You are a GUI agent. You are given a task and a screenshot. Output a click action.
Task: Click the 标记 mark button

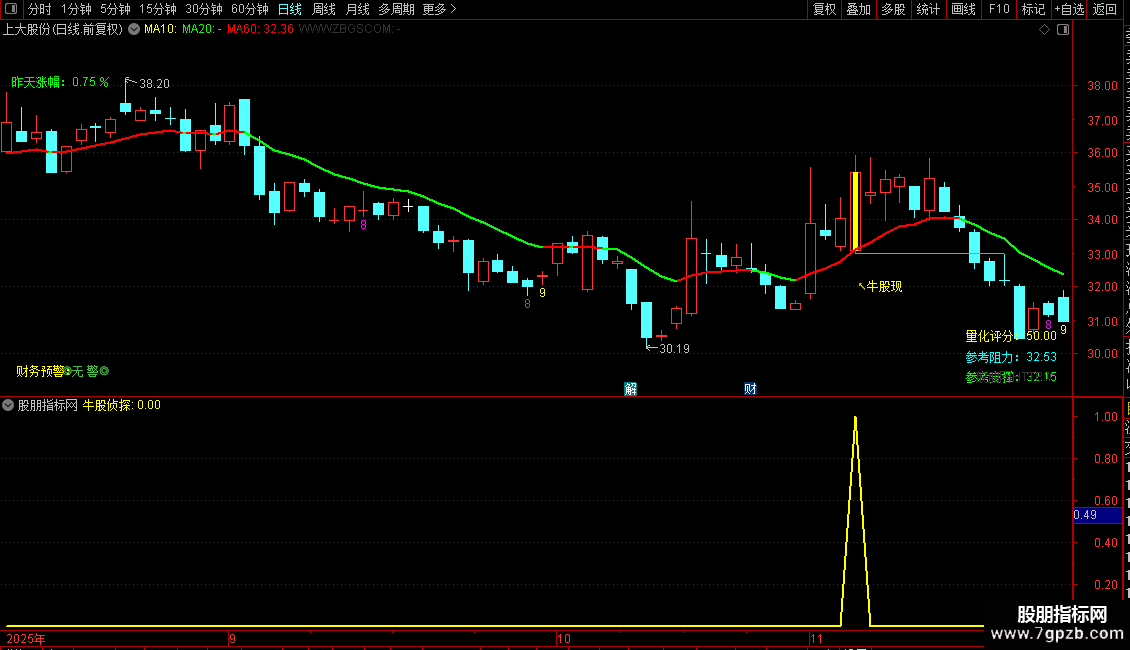(x=1033, y=9)
